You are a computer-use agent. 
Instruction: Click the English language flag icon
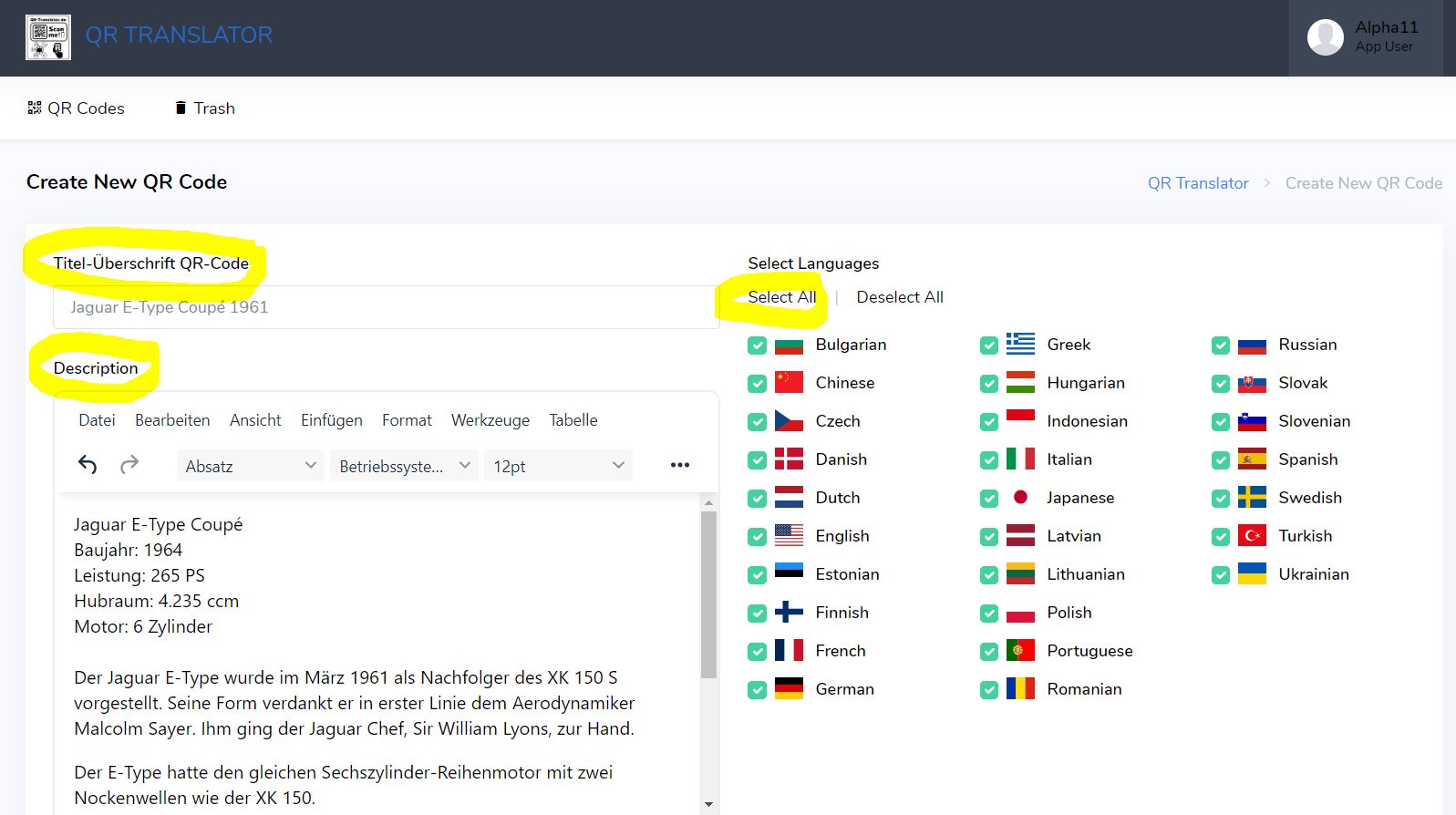click(789, 536)
